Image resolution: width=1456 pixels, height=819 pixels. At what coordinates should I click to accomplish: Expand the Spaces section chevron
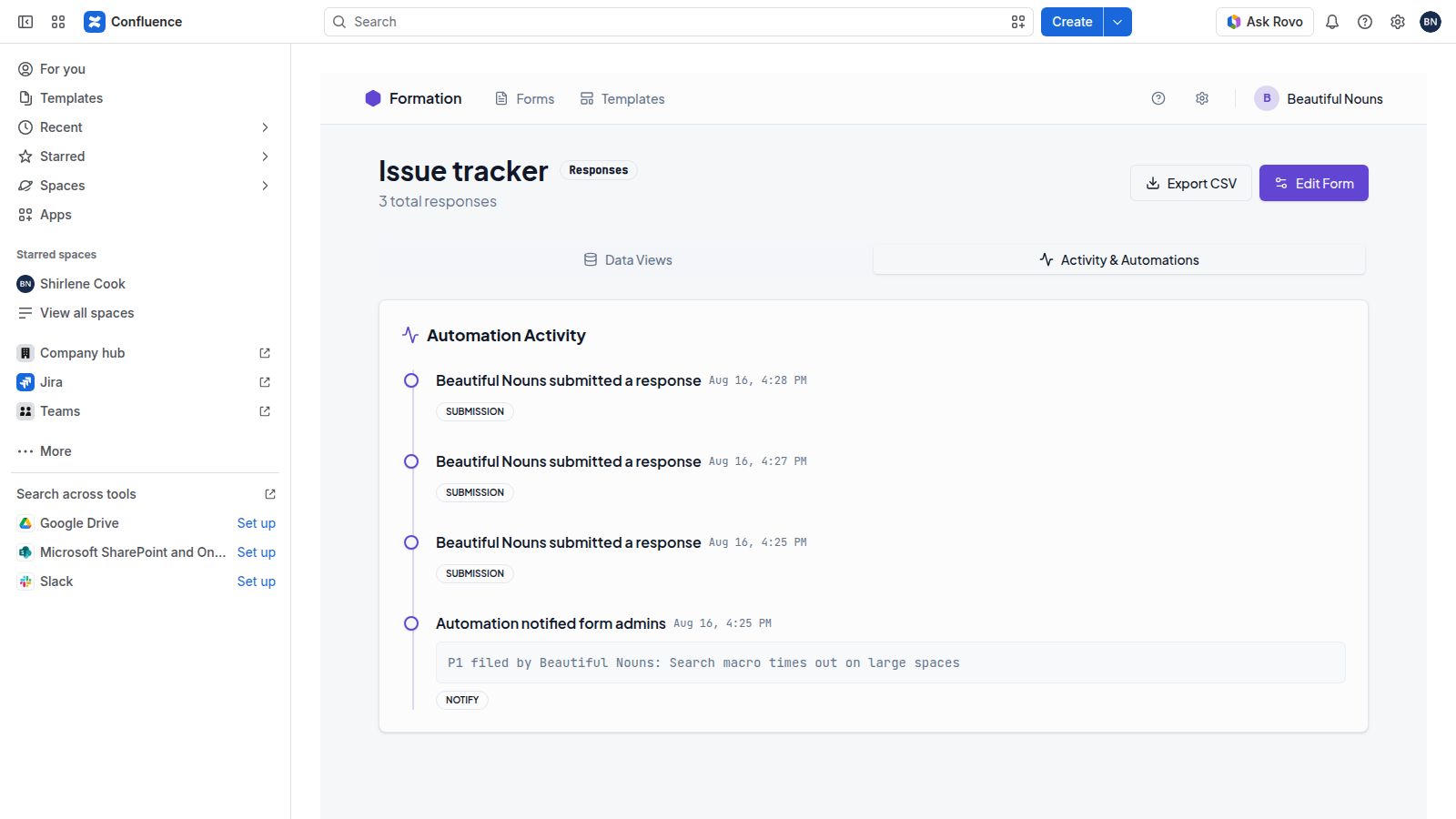[x=265, y=186]
